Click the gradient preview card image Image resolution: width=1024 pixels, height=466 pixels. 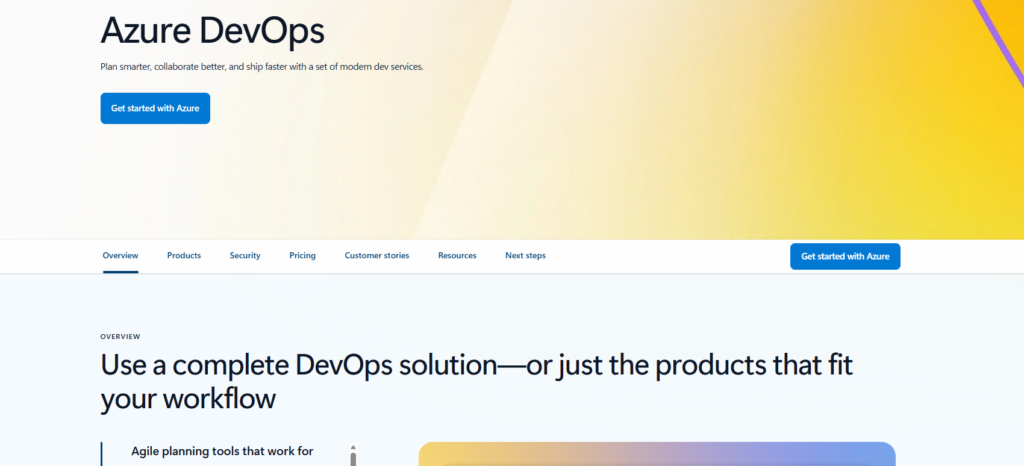(x=656, y=454)
